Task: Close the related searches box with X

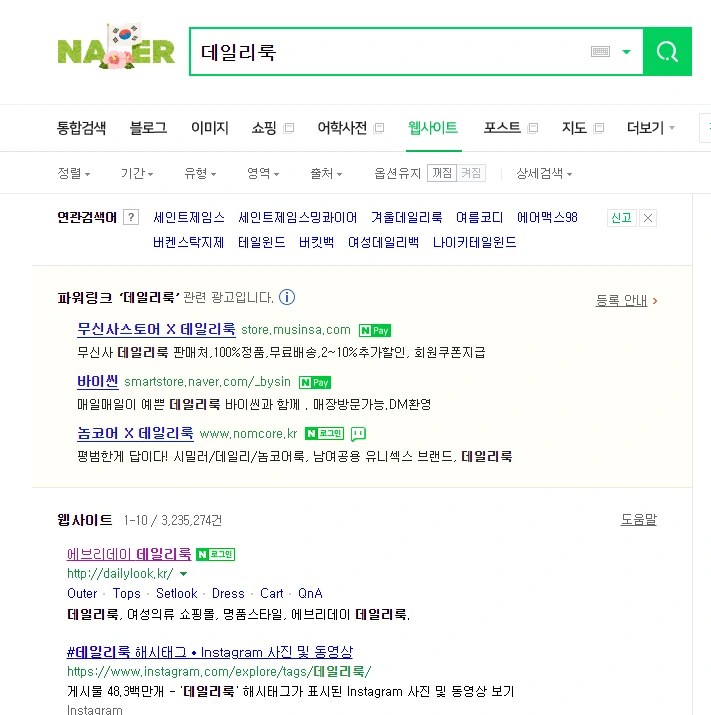Action: pyautogui.click(x=648, y=218)
